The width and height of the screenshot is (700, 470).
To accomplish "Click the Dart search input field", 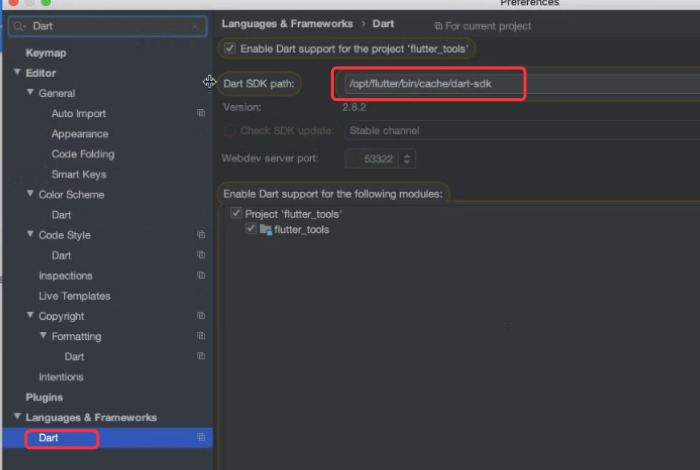I will (x=108, y=26).
